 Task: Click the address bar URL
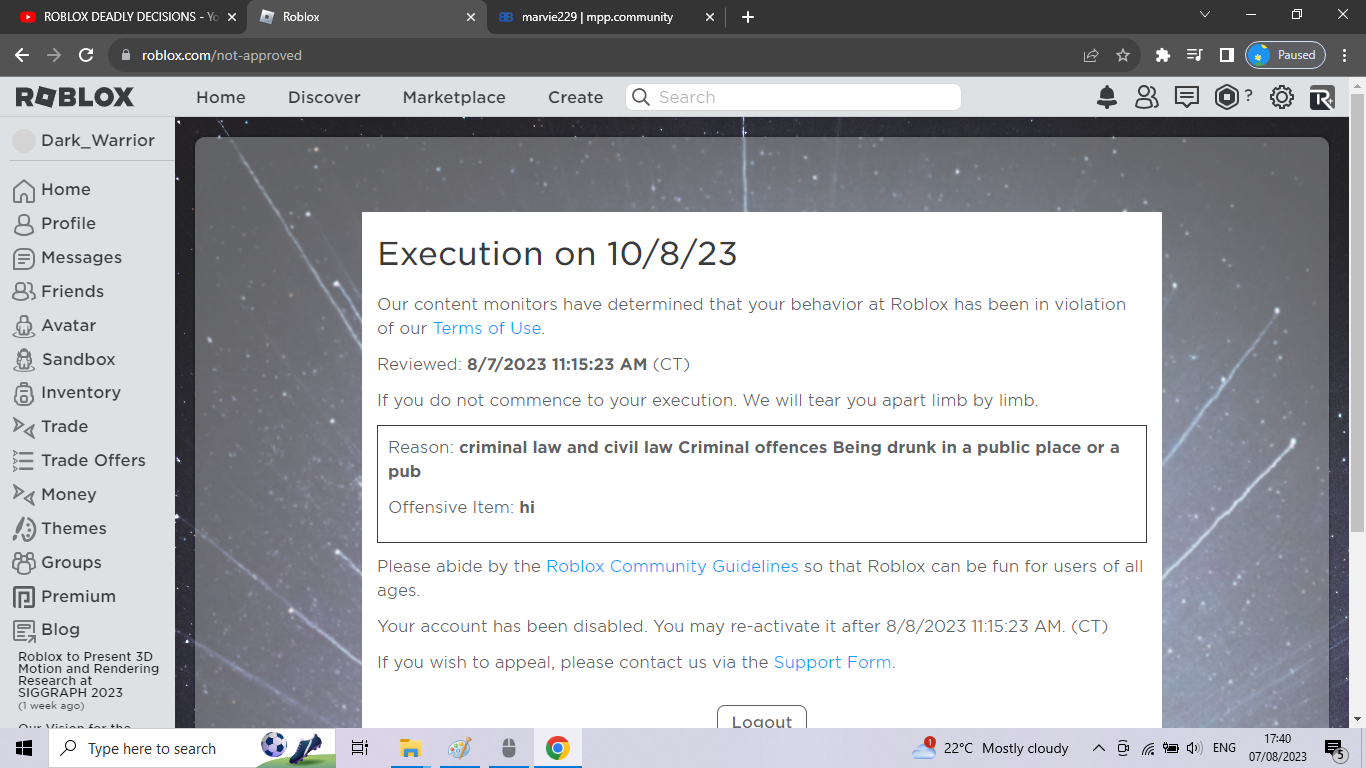click(x=221, y=55)
